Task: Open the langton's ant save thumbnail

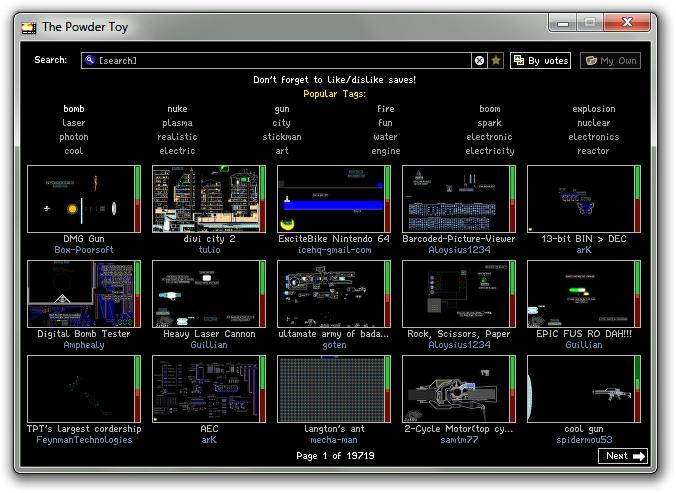Action: 331,389
